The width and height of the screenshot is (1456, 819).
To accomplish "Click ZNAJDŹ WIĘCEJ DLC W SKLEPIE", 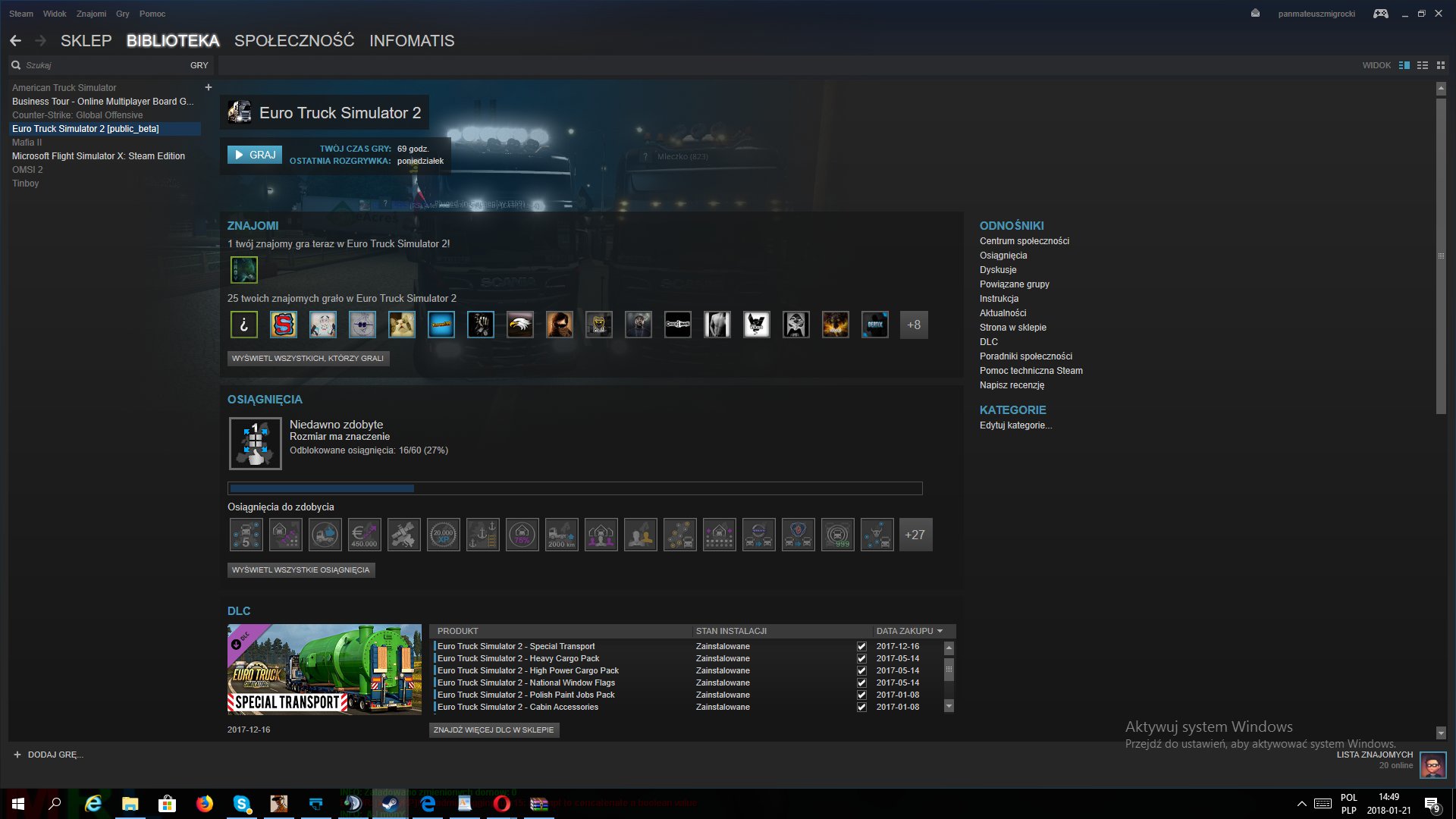I will tap(494, 730).
